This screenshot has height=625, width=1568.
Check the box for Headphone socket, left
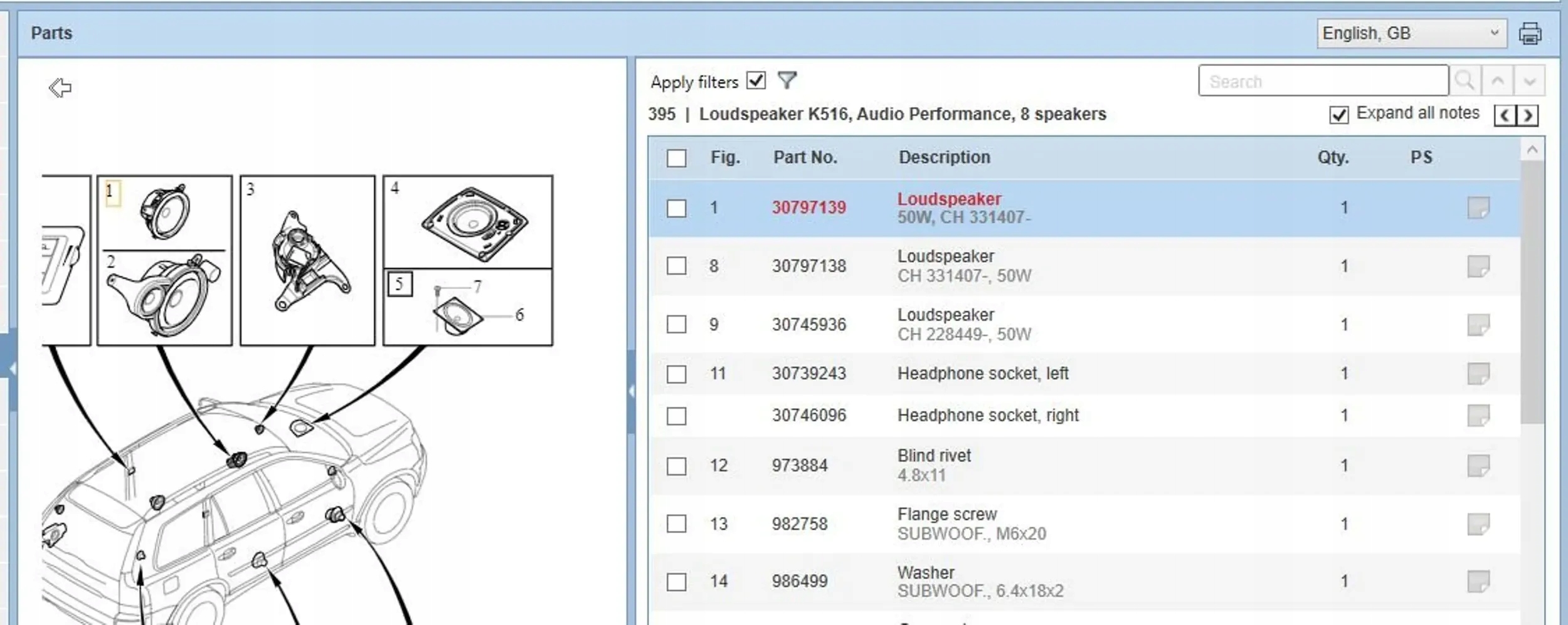pos(676,374)
